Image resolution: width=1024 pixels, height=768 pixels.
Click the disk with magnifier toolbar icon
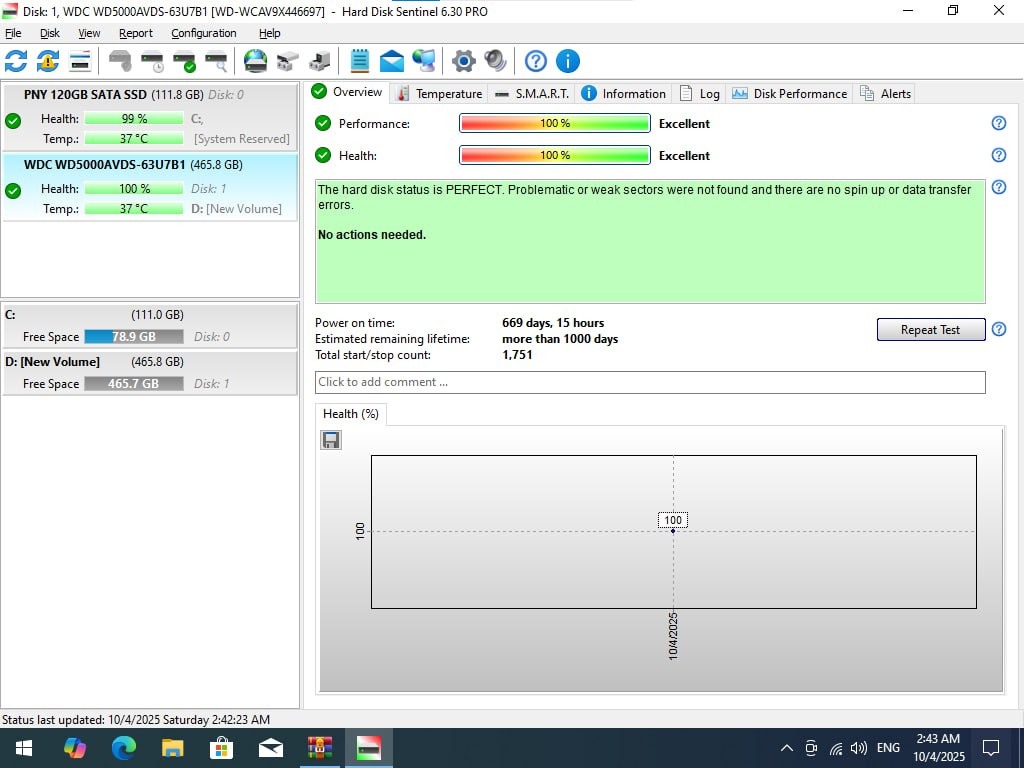coord(216,61)
